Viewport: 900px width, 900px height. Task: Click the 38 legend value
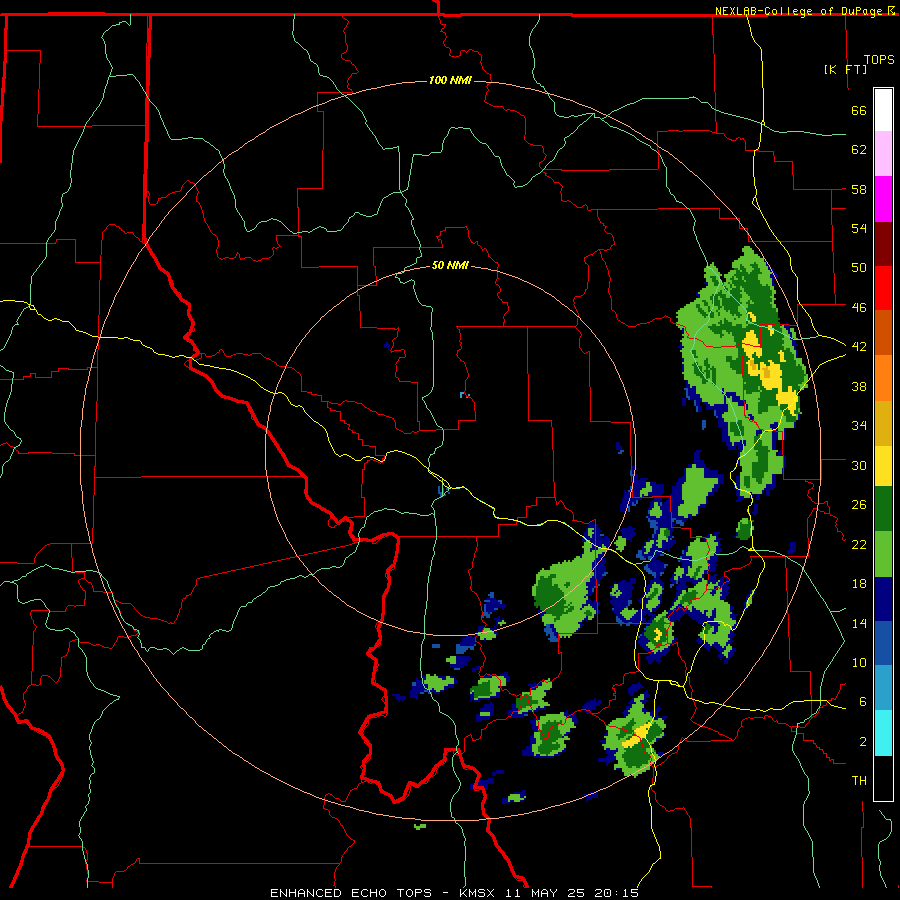[859, 386]
